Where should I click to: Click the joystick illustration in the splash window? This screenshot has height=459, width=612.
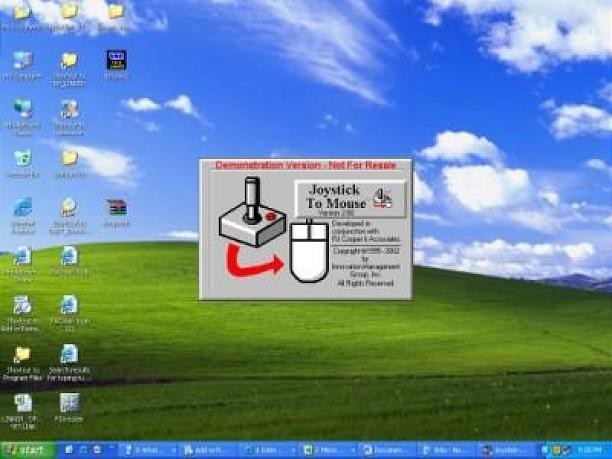(x=253, y=212)
